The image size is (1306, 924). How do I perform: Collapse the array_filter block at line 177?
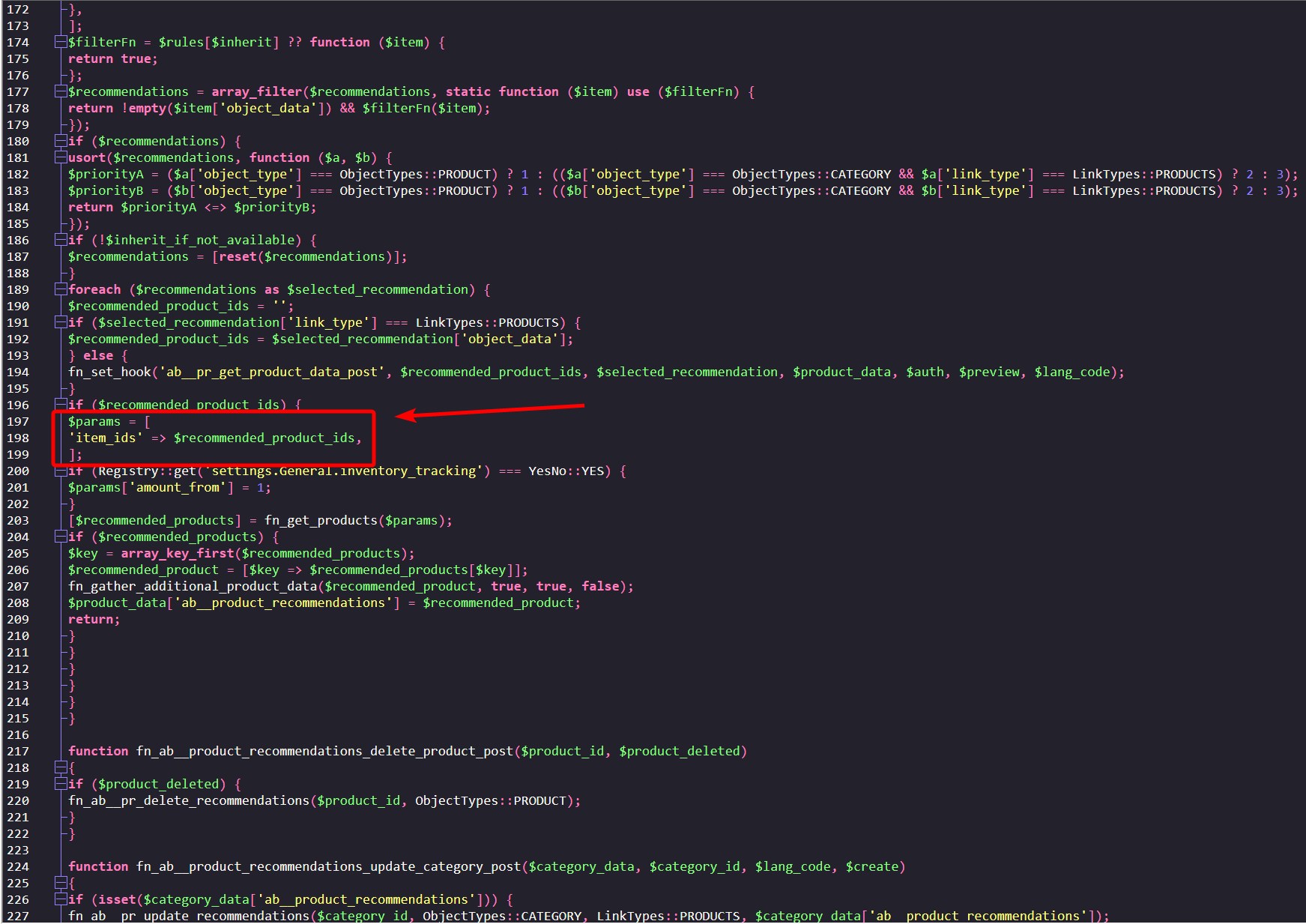pyautogui.click(x=60, y=92)
